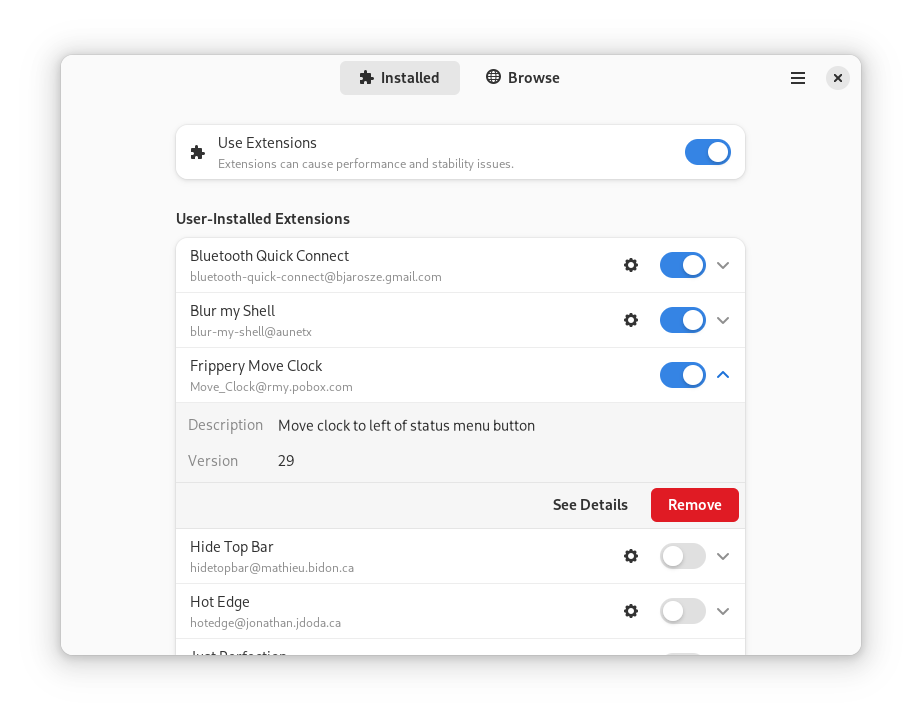
Task: Click the puzzle icon beside Use Extensions
Action: pyautogui.click(x=198, y=152)
